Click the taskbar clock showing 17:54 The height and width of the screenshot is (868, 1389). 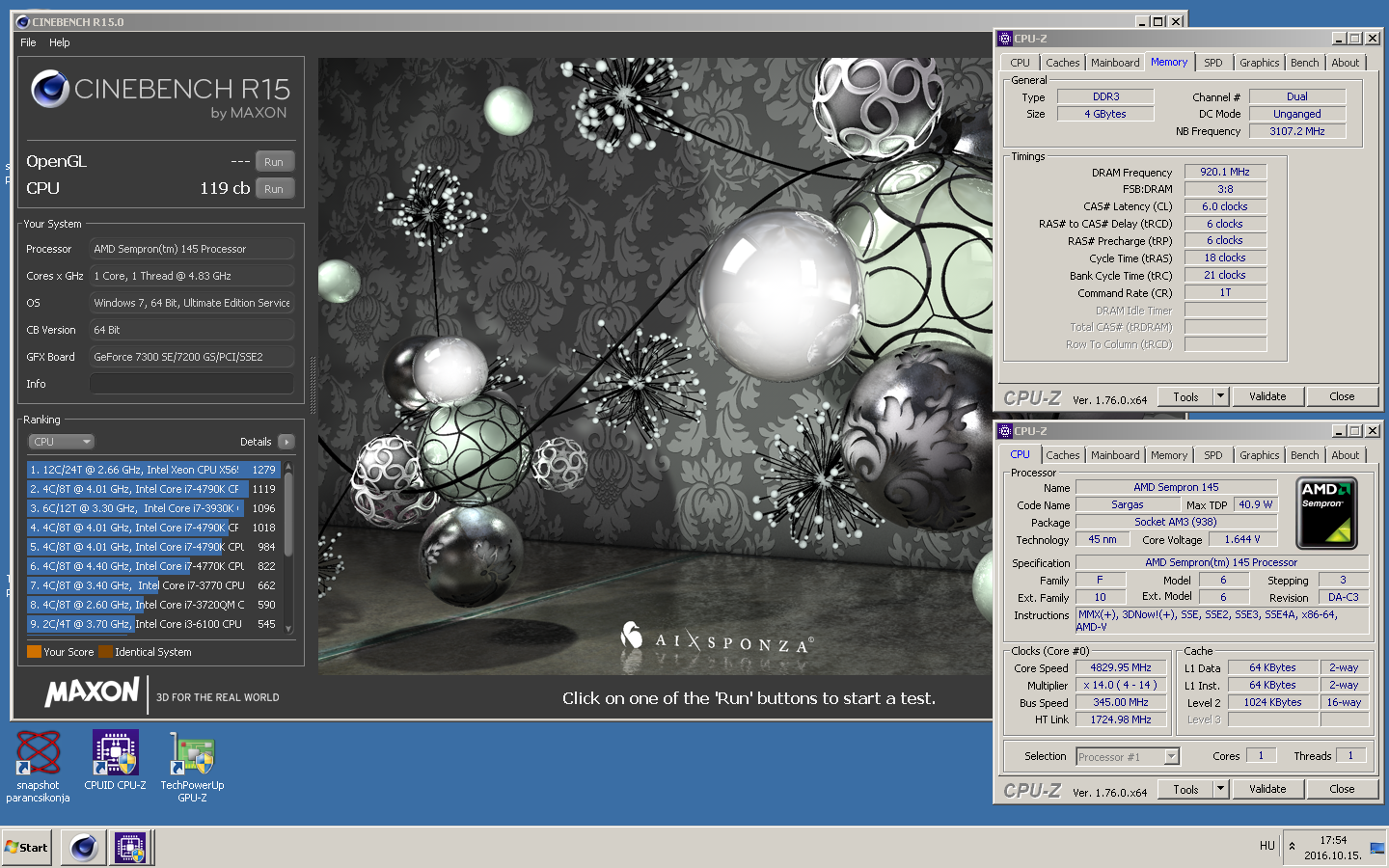(x=1333, y=848)
